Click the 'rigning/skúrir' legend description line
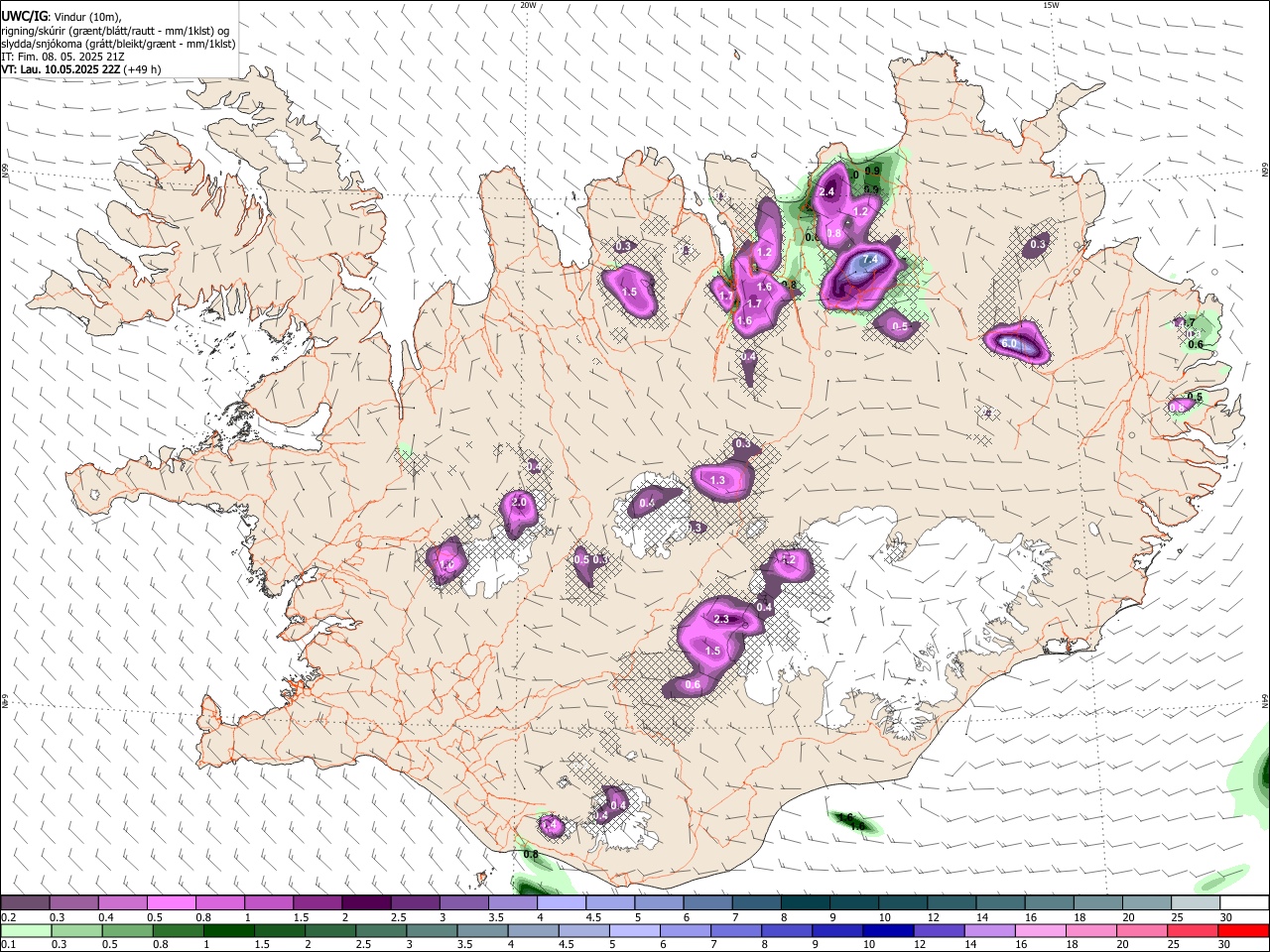Screen dimensions: 1270x952 (115, 31)
